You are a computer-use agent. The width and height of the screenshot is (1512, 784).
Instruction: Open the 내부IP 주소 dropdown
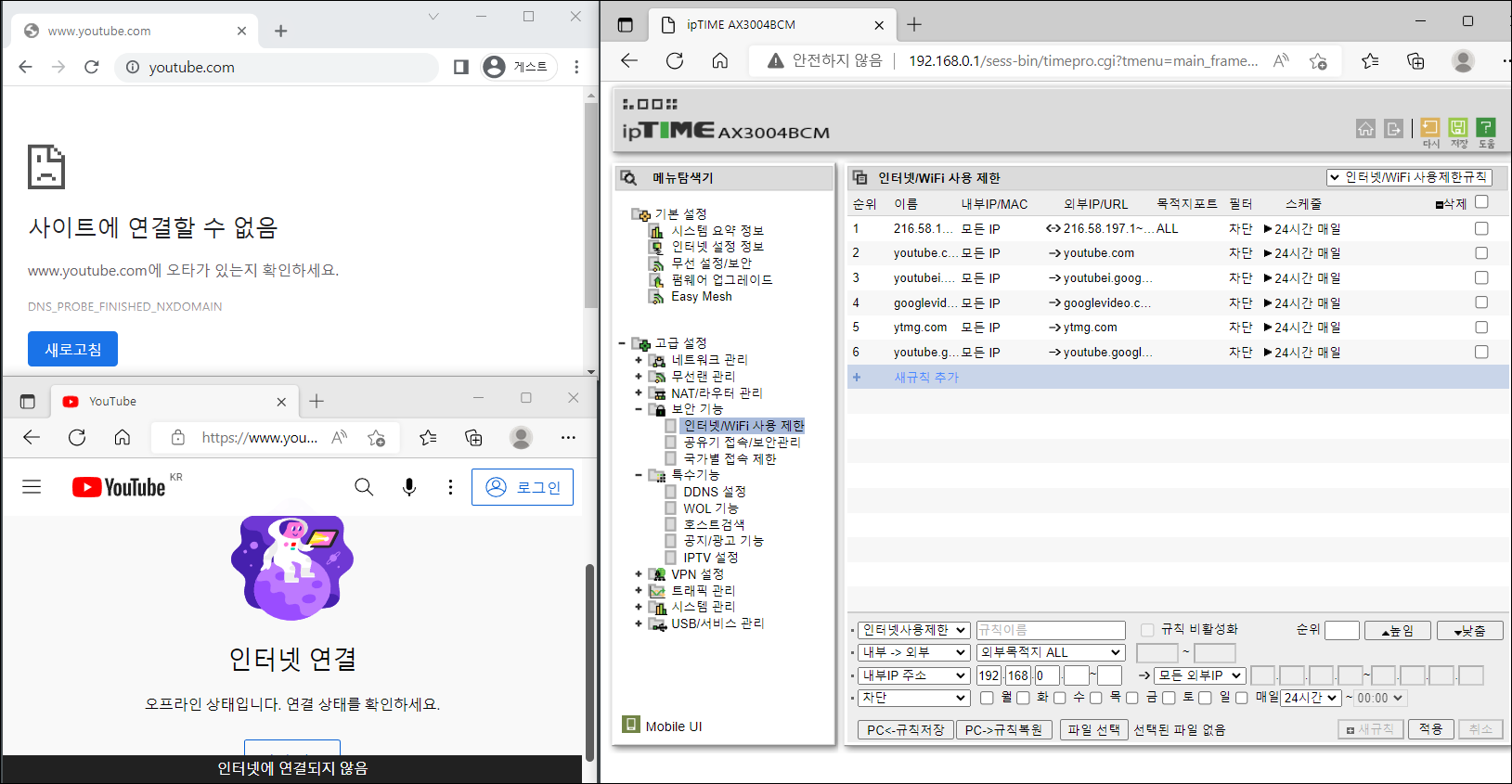pyautogui.click(x=914, y=675)
